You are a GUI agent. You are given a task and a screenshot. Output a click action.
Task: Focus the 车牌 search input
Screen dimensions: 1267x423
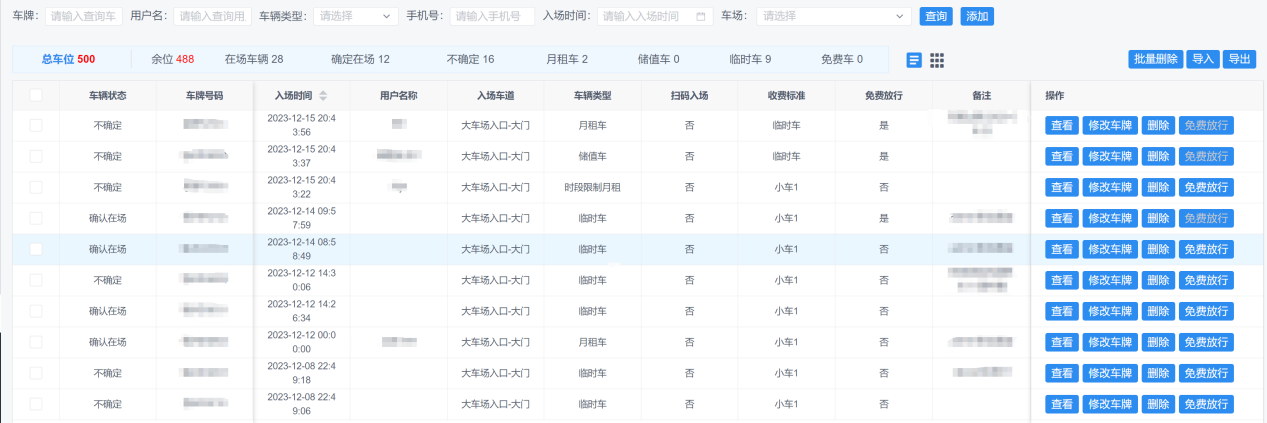[84, 16]
